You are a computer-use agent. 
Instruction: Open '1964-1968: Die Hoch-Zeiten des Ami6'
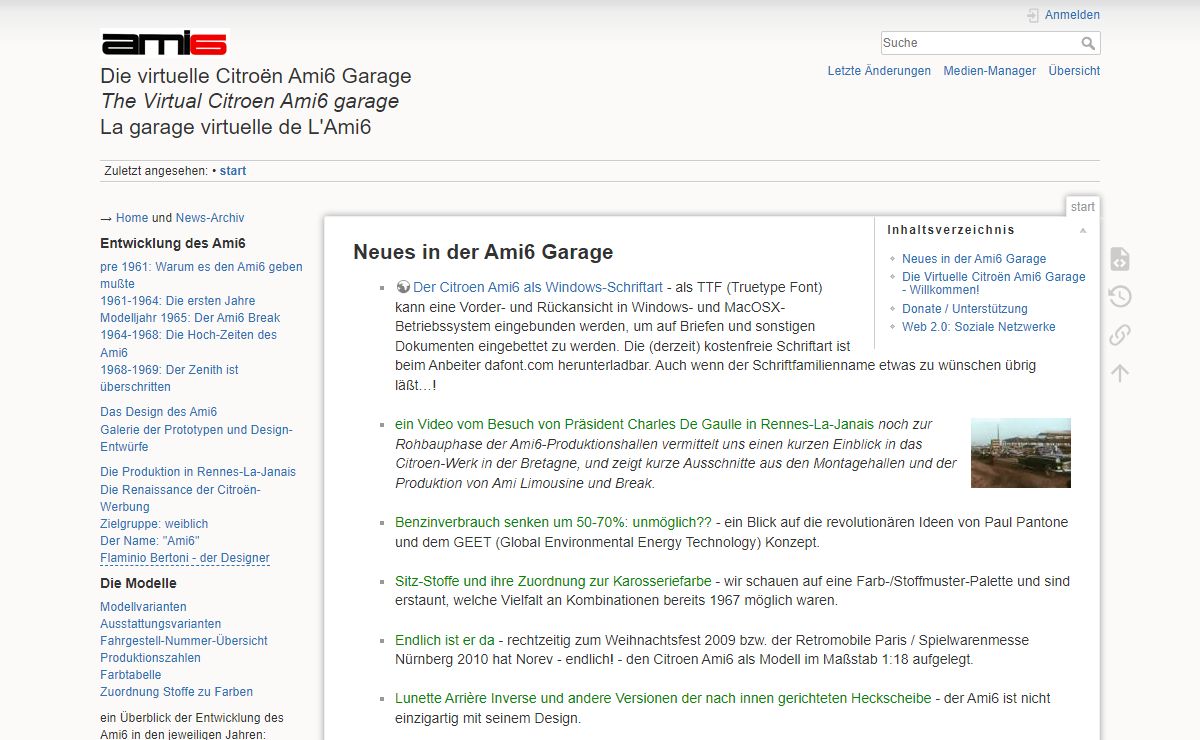pyautogui.click(x=188, y=344)
